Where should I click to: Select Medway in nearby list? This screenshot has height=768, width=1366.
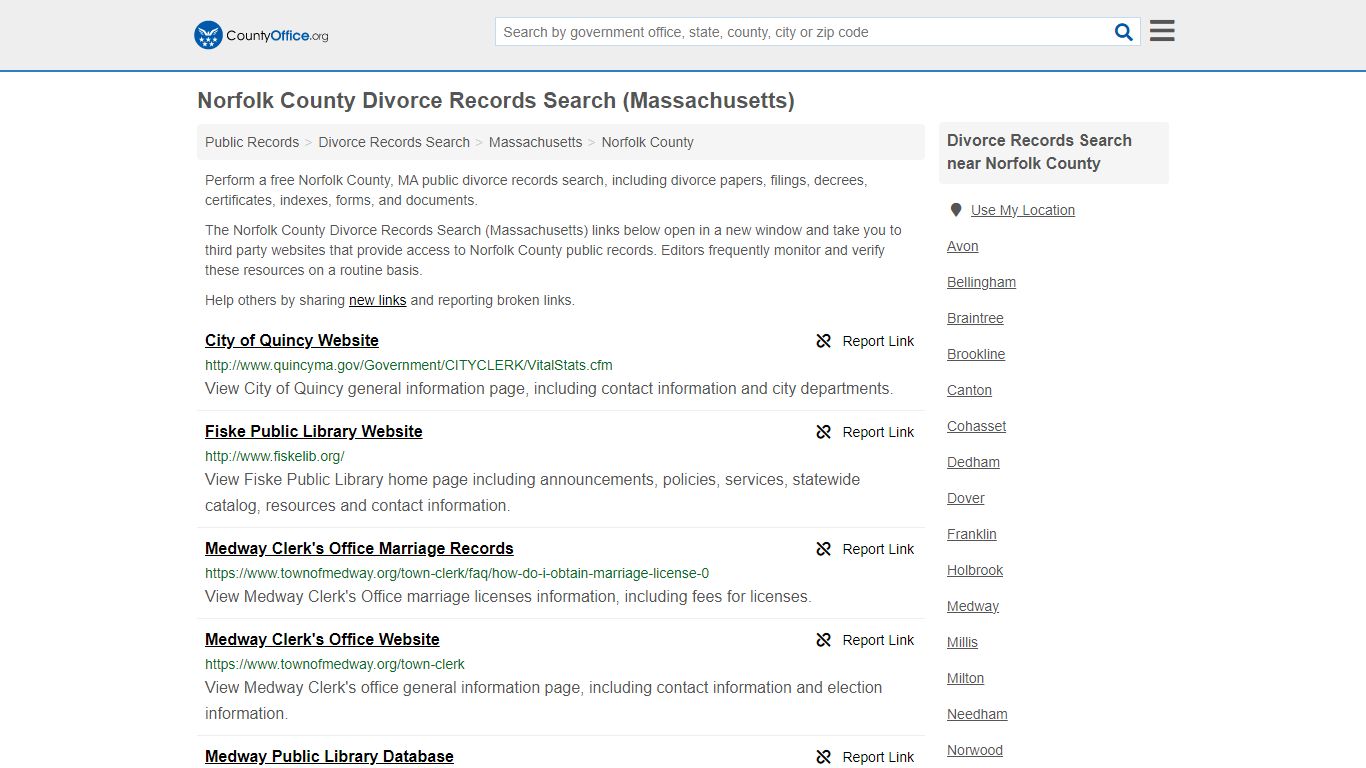(x=973, y=606)
